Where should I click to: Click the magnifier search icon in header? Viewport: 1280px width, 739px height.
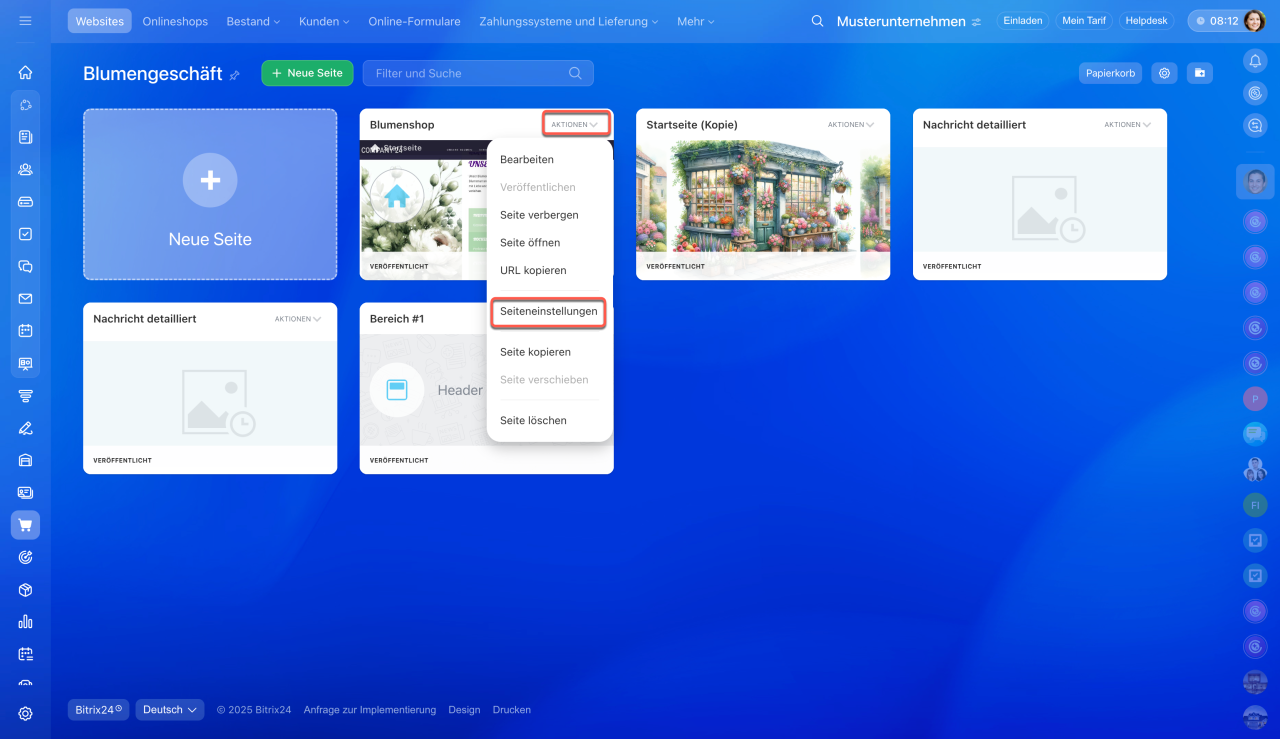[x=817, y=21]
